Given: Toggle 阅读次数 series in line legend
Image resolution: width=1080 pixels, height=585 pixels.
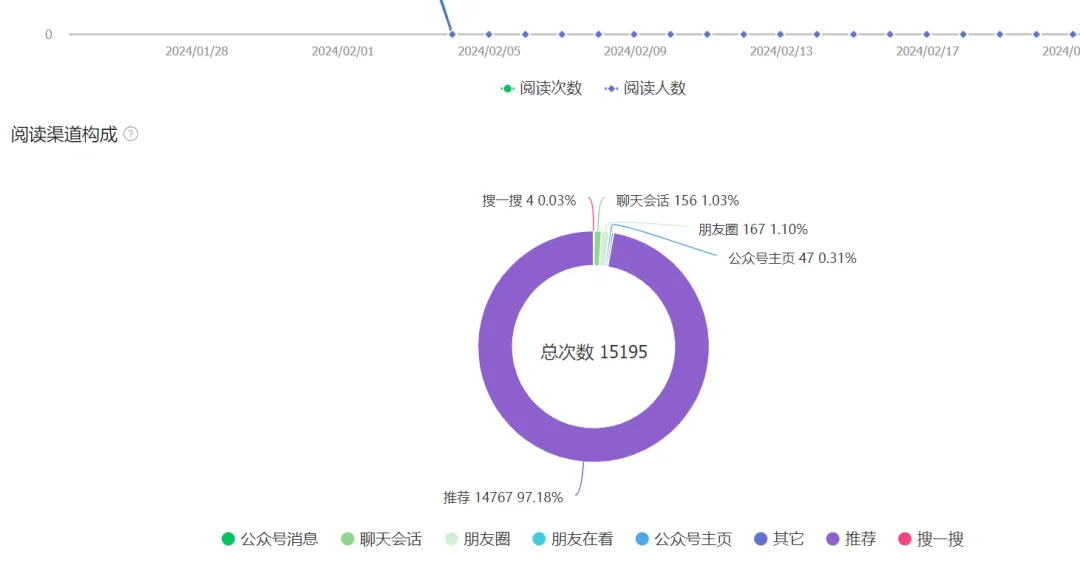Looking at the screenshot, I should (541, 88).
